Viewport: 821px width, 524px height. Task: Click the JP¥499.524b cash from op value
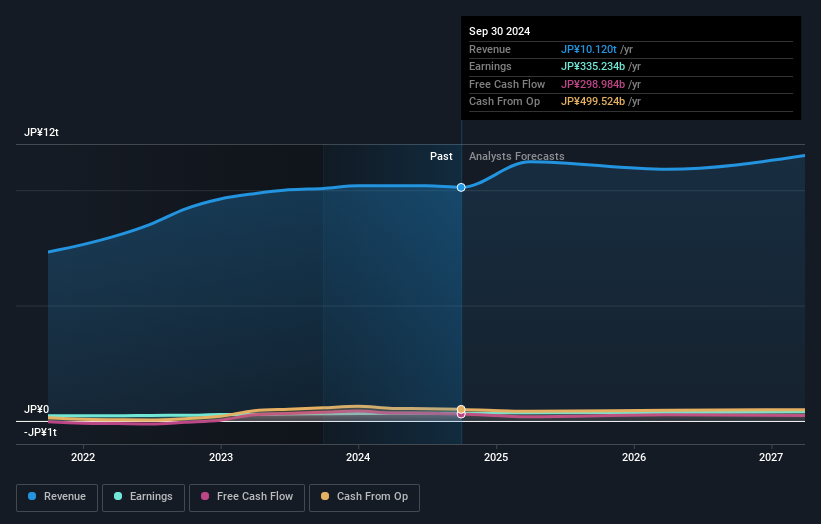coord(593,102)
